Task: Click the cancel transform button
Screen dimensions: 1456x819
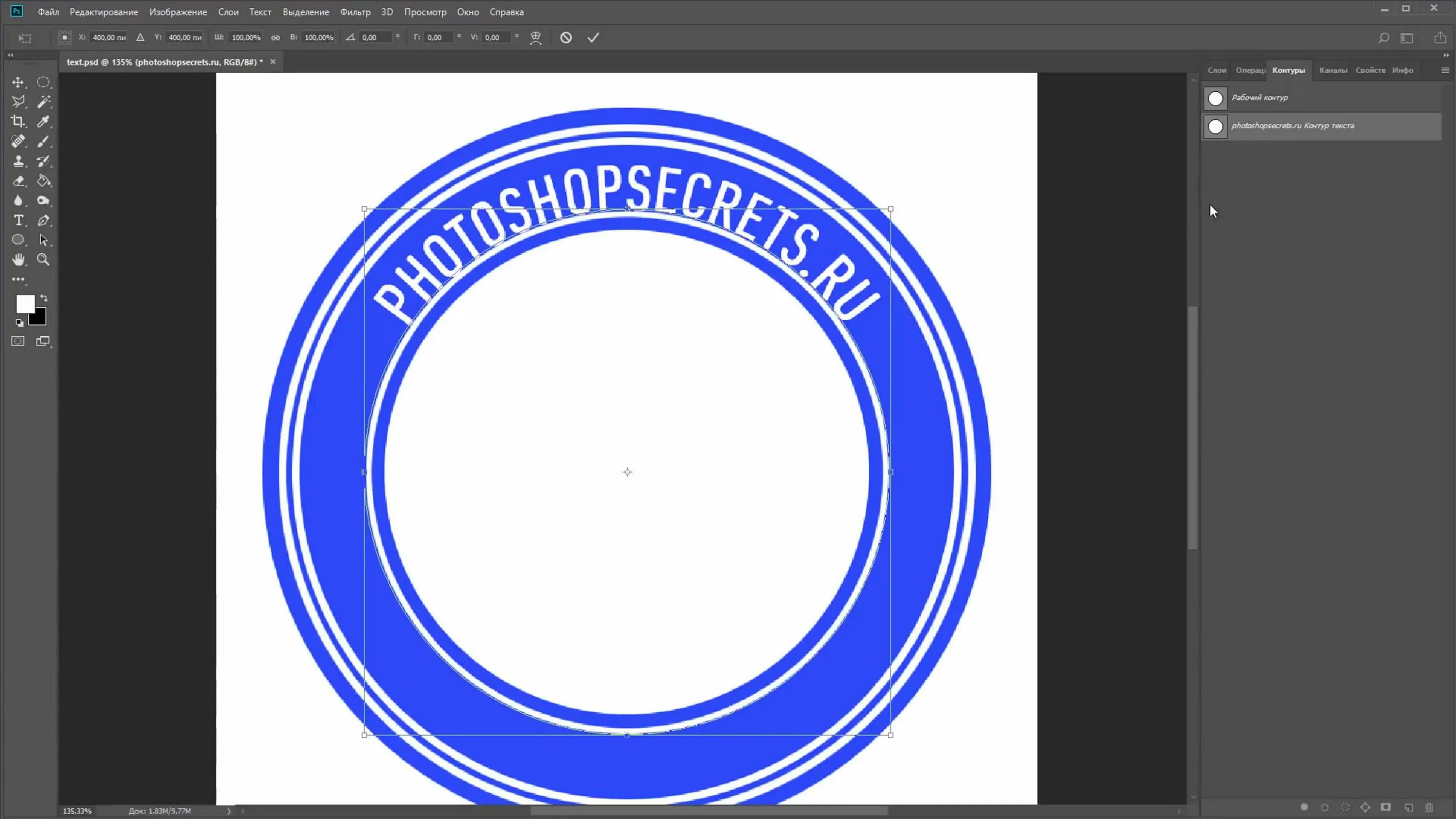Action: click(566, 37)
